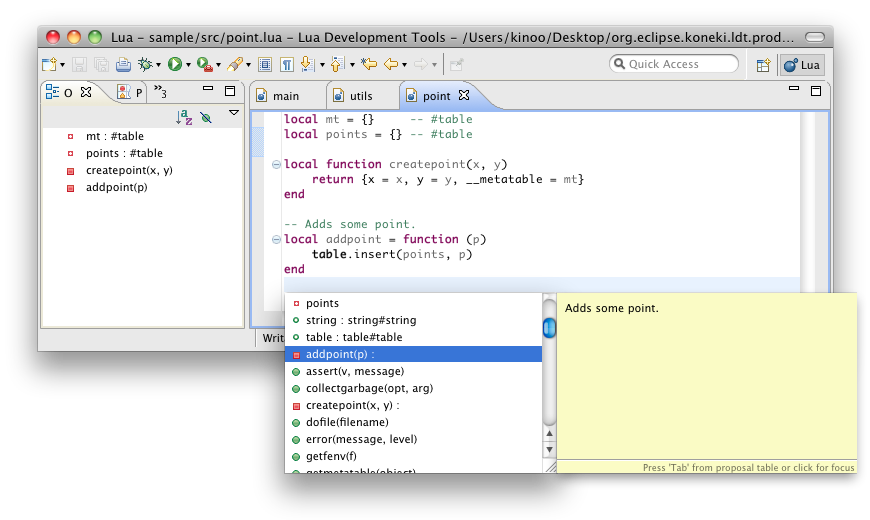
Task: Go to next annotation icon
Action: point(307,64)
